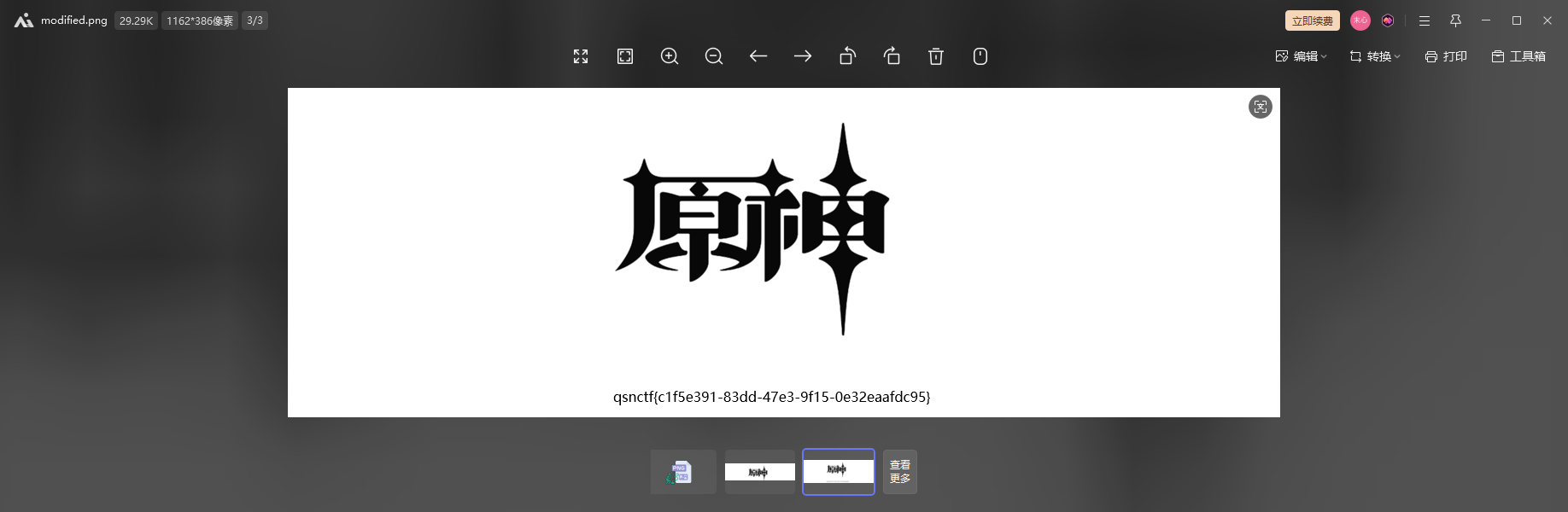The image size is (1568, 512).
Task: Click 查看更多 to view more images
Action: tap(900, 472)
